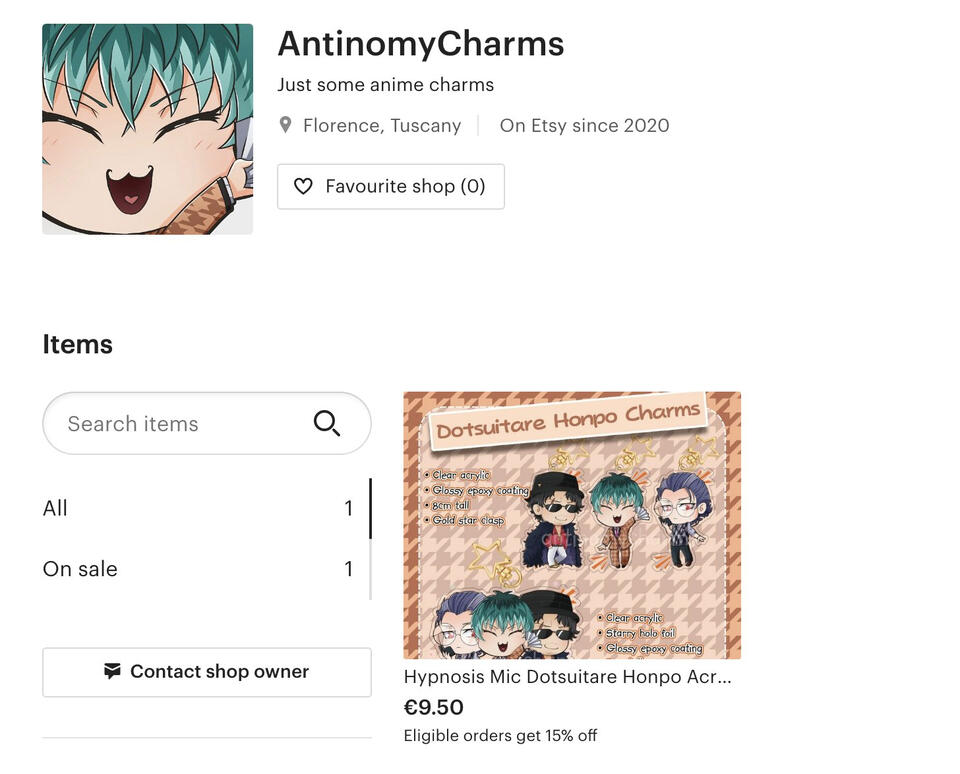This screenshot has height=774, width=960.
Task: Click the heart icon on Favourite shop
Action: (x=303, y=186)
